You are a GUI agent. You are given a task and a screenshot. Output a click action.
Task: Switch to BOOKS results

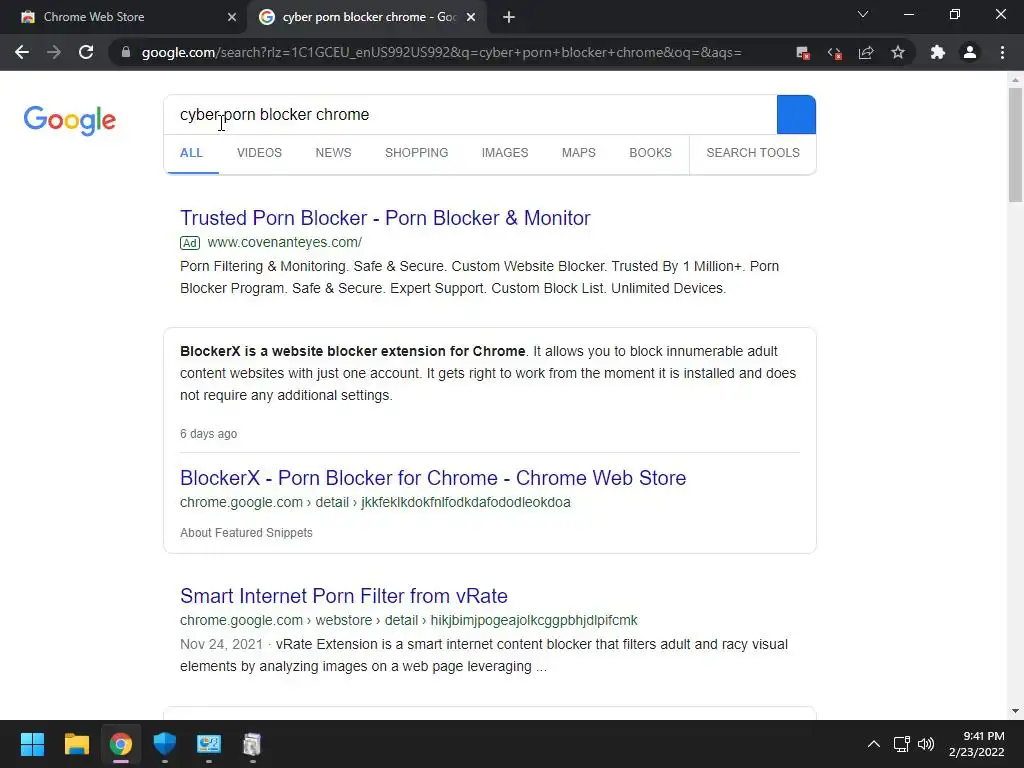click(650, 153)
